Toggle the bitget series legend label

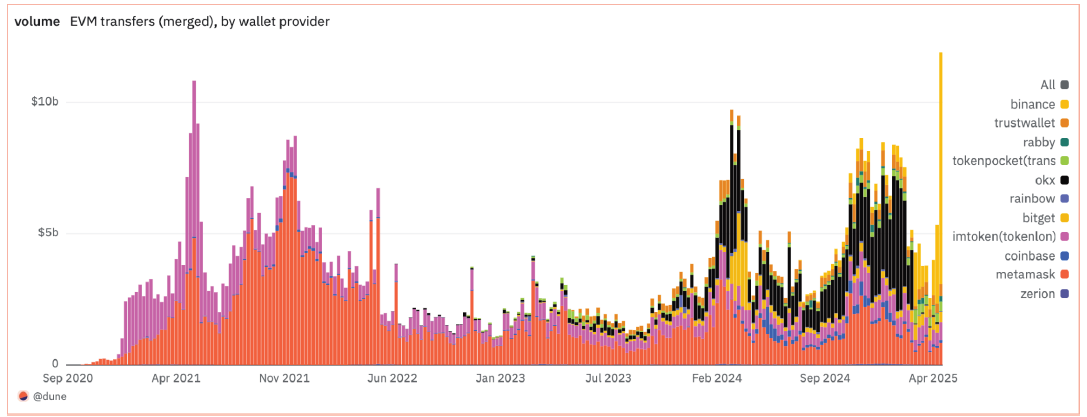click(x=1038, y=218)
